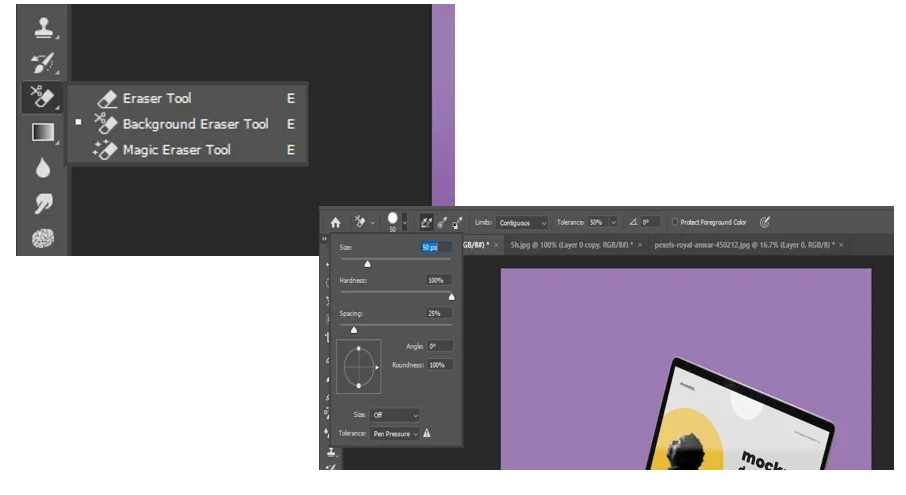Select Sampling: Background Swatch icon
This screenshot has height=495, width=906.
tap(457, 222)
